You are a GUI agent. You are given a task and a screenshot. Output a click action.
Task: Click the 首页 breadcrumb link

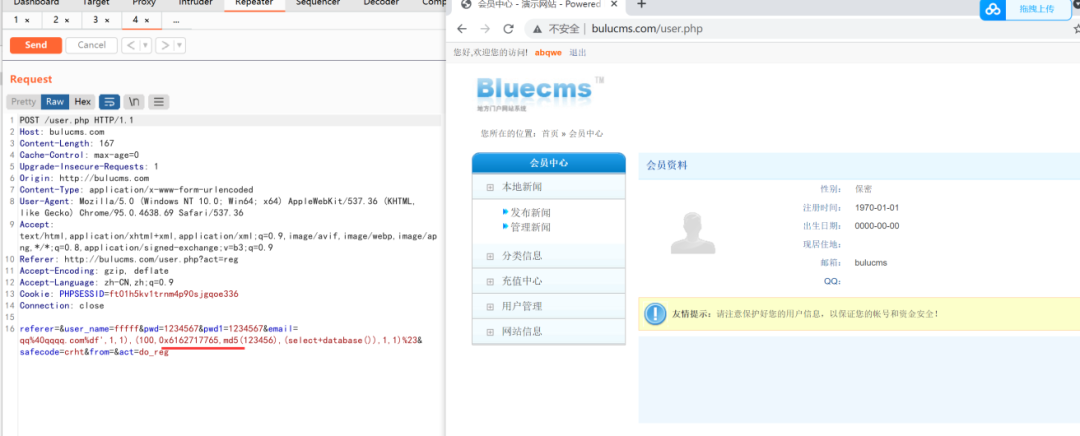pos(550,134)
